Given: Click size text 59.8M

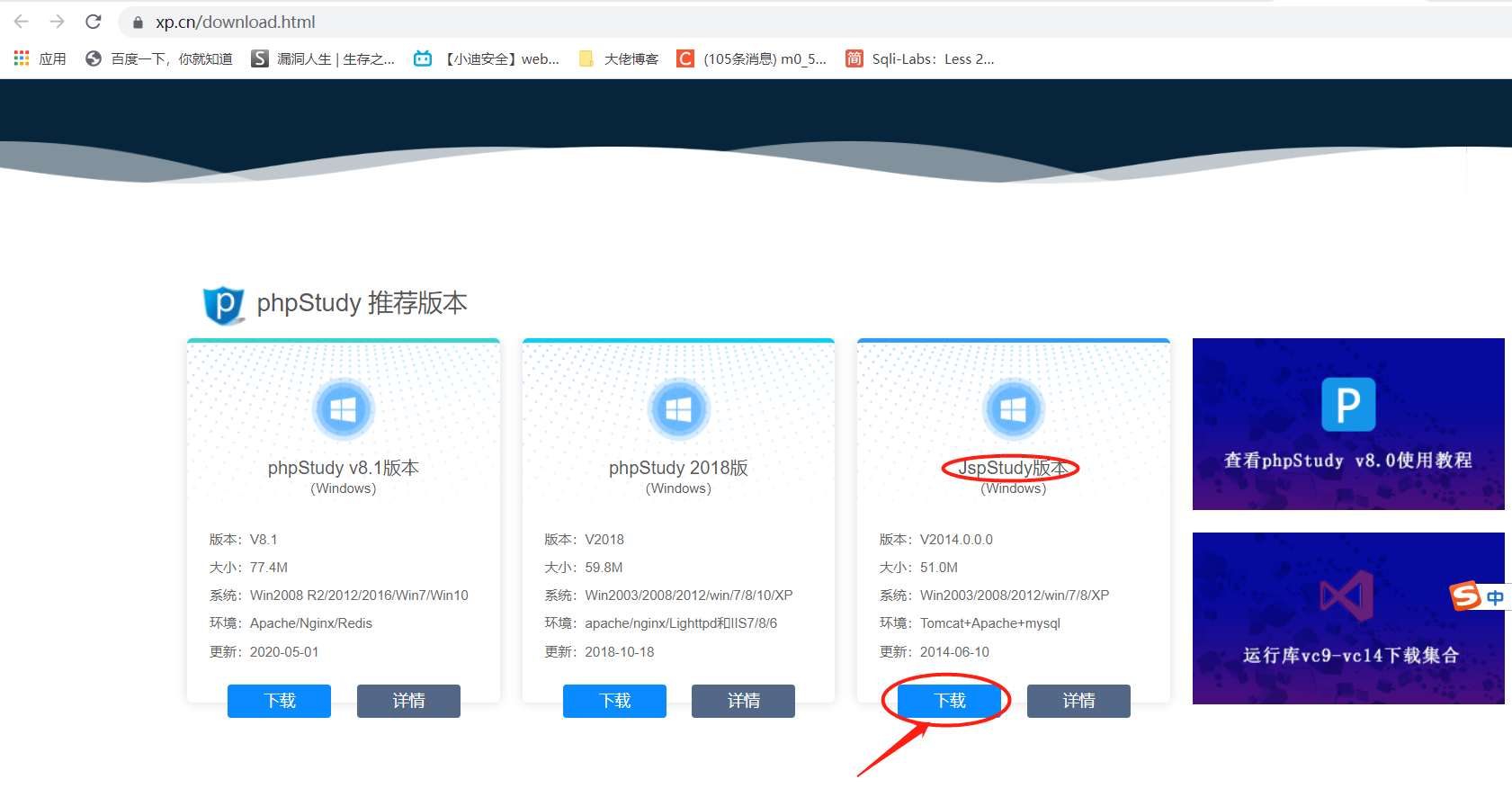Looking at the screenshot, I should (x=604, y=568).
